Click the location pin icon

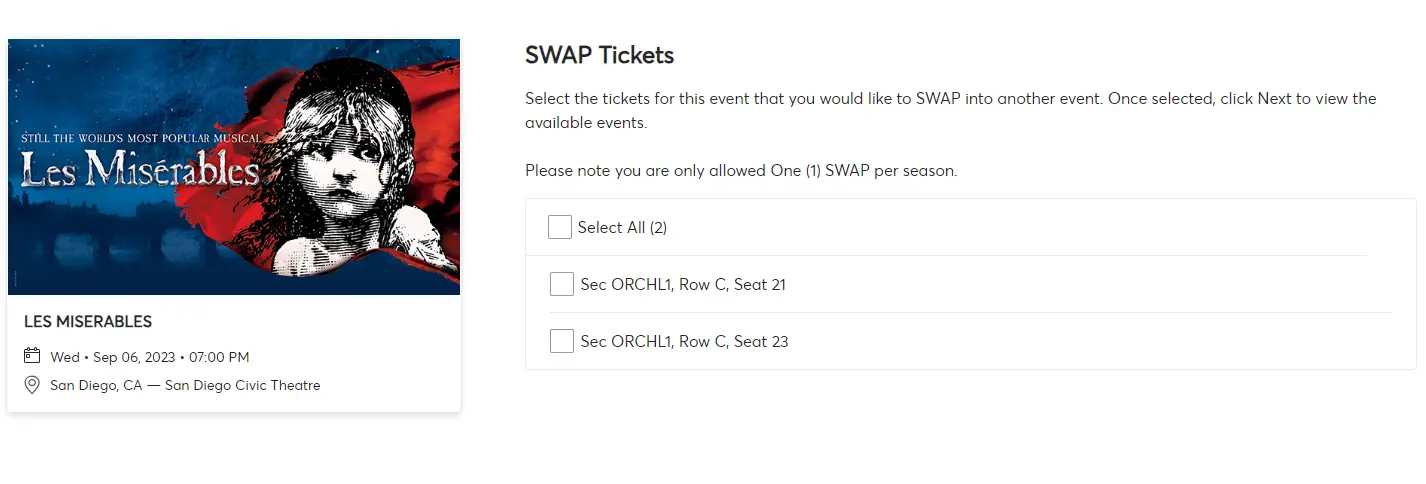(32, 385)
